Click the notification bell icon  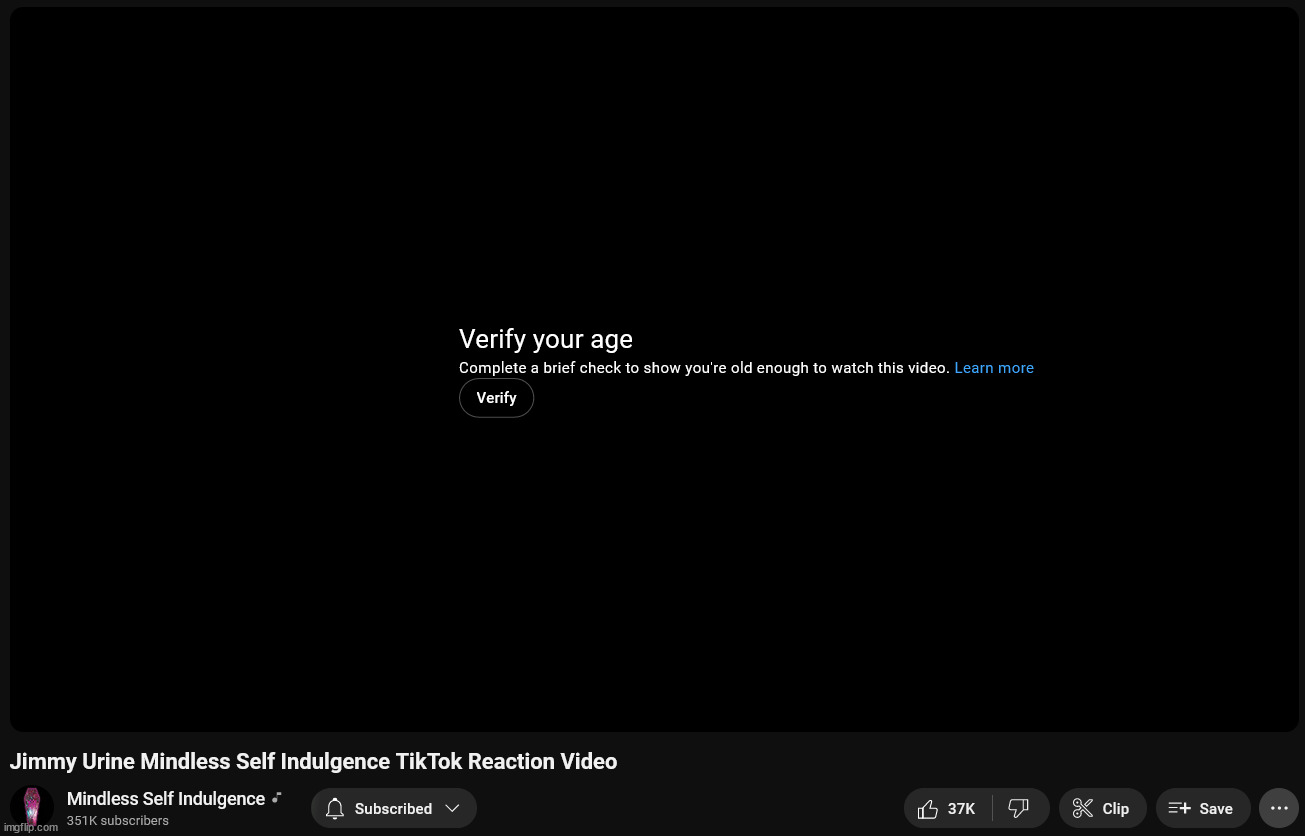(x=335, y=809)
